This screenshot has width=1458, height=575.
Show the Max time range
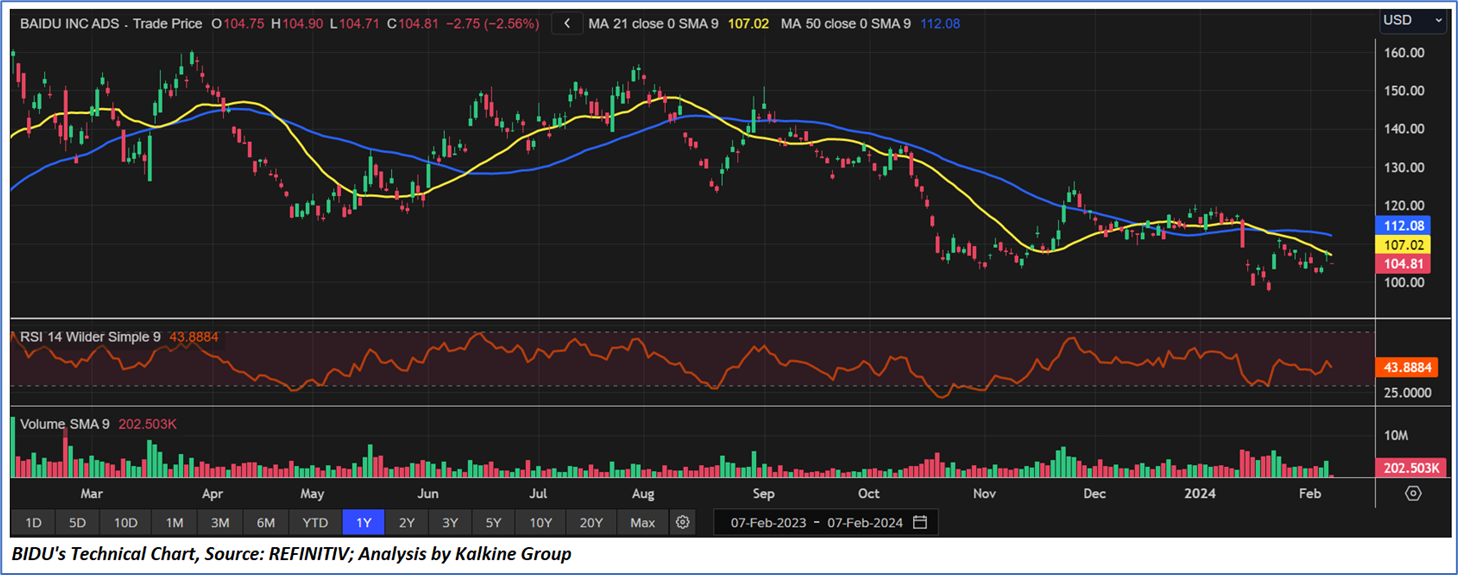[643, 523]
